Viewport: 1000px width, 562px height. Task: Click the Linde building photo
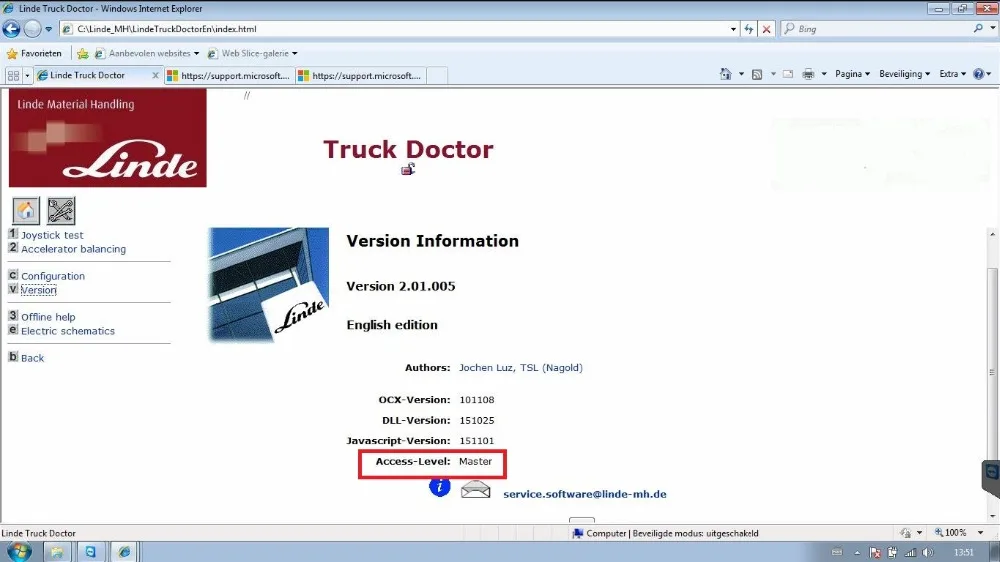tap(268, 285)
